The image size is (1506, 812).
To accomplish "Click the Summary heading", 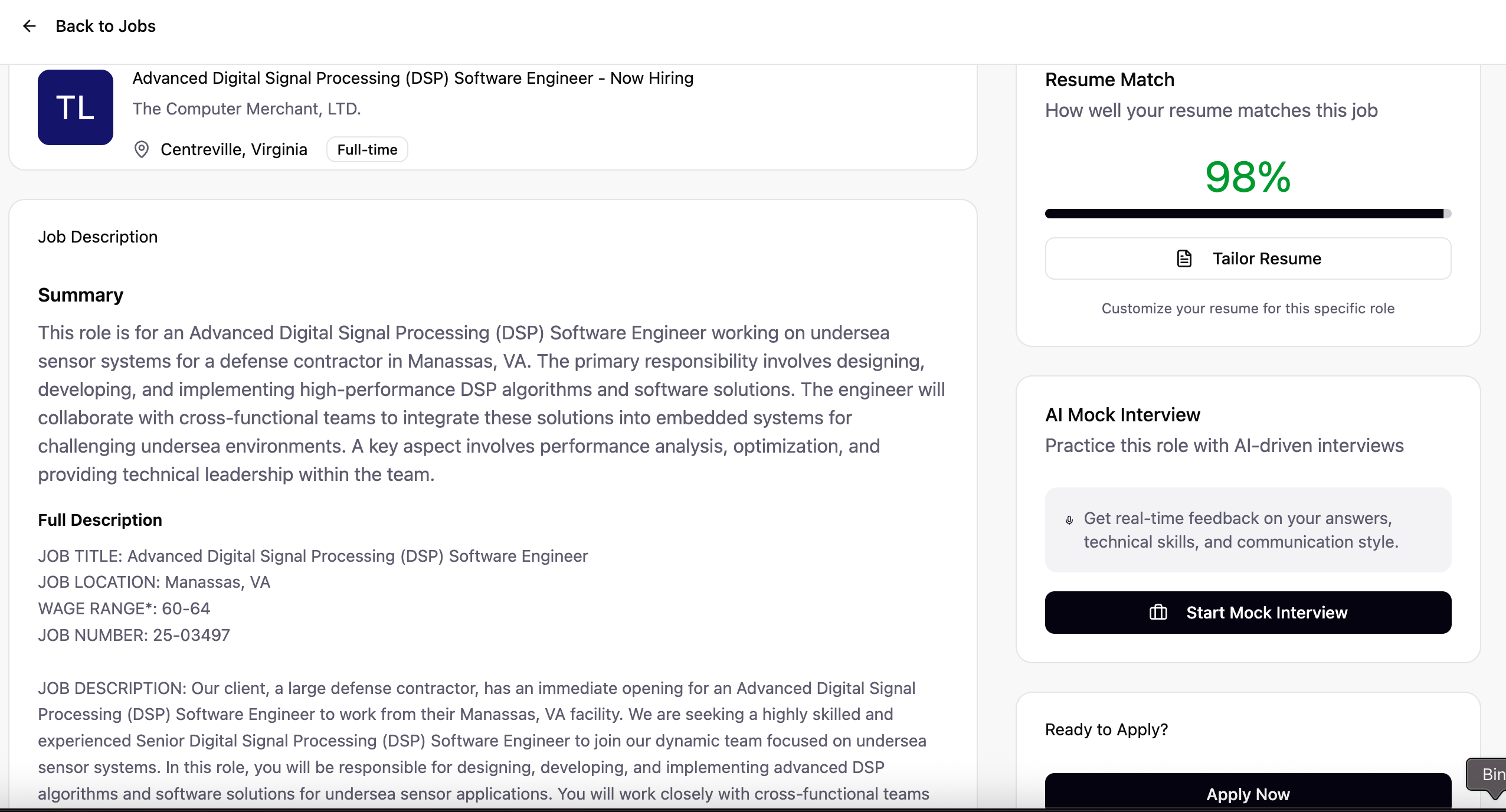I will [x=81, y=294].
